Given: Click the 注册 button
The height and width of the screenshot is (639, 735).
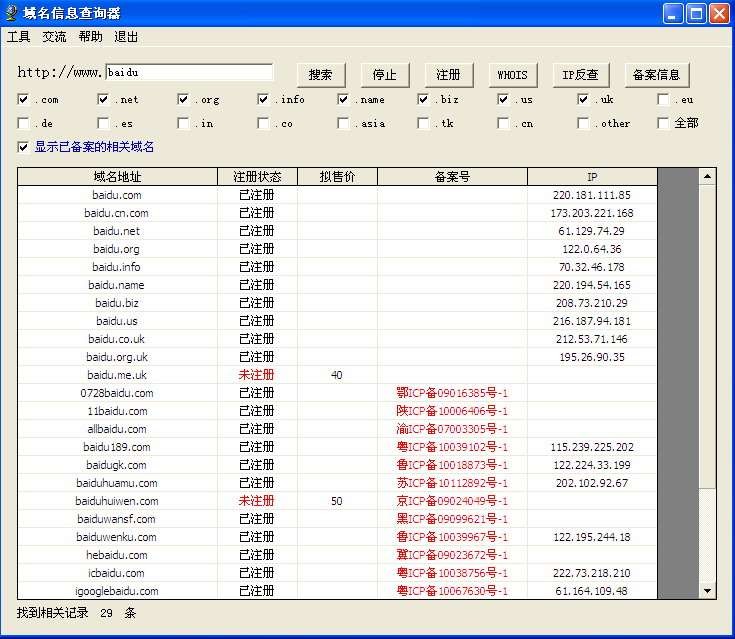Looking at the screenshot, I should (x=448, y=75).
